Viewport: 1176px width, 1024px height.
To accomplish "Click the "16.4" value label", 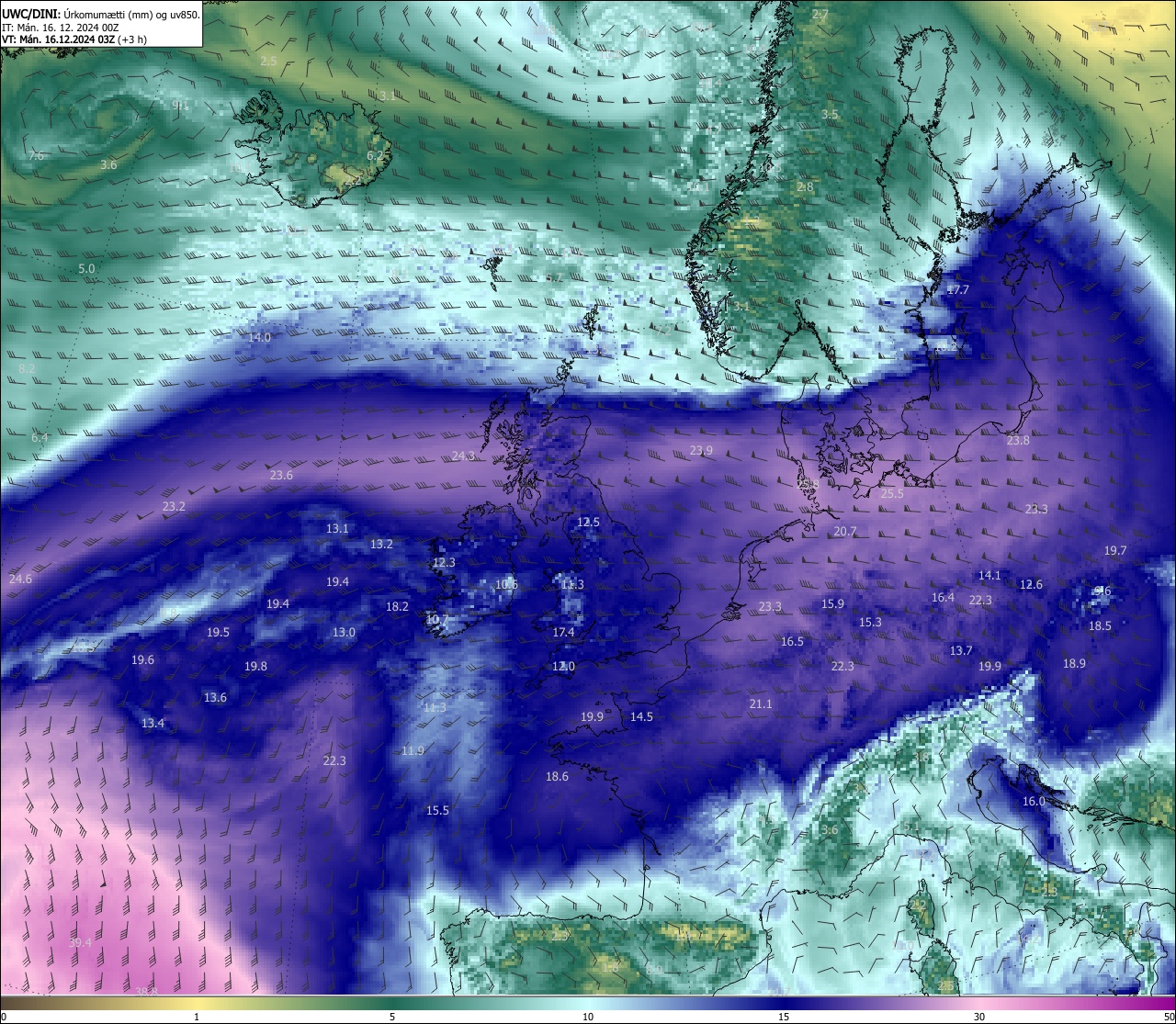I will [x=943, y=597].
